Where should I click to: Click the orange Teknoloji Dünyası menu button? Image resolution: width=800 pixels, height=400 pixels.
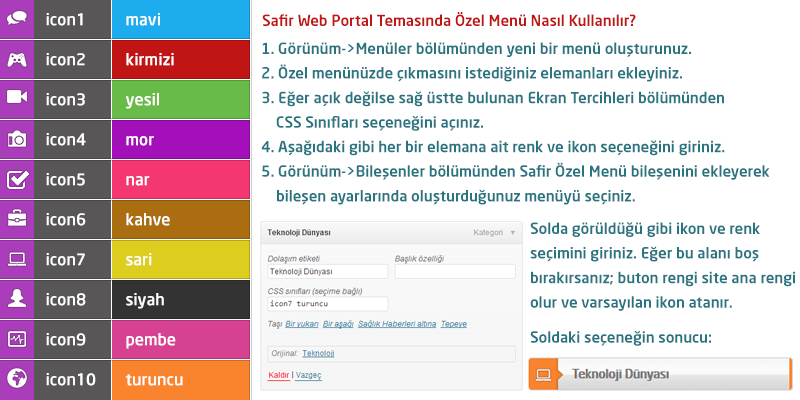pos(660,374)
